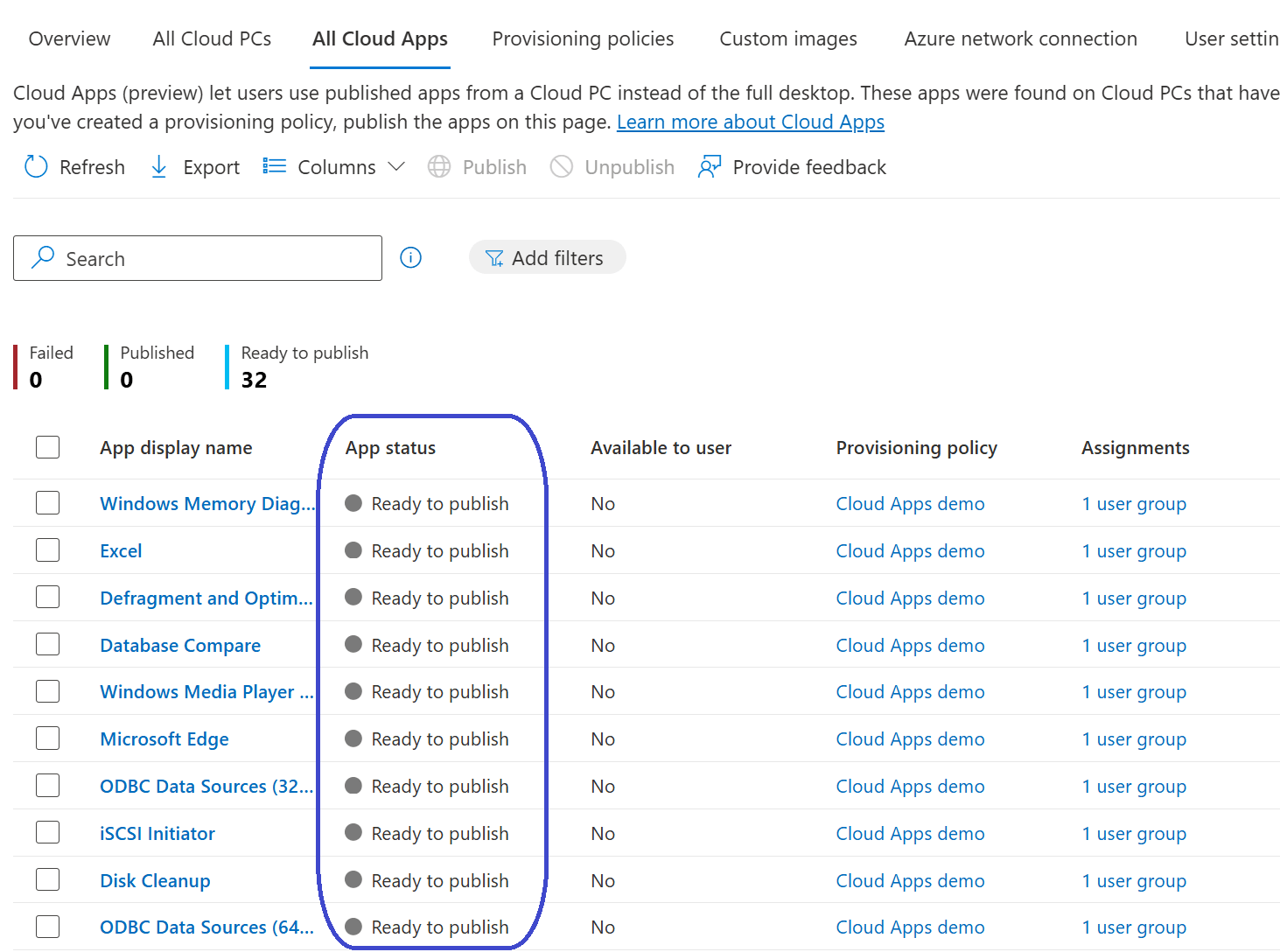Open the Database Compare app link

tap(180, 646)
